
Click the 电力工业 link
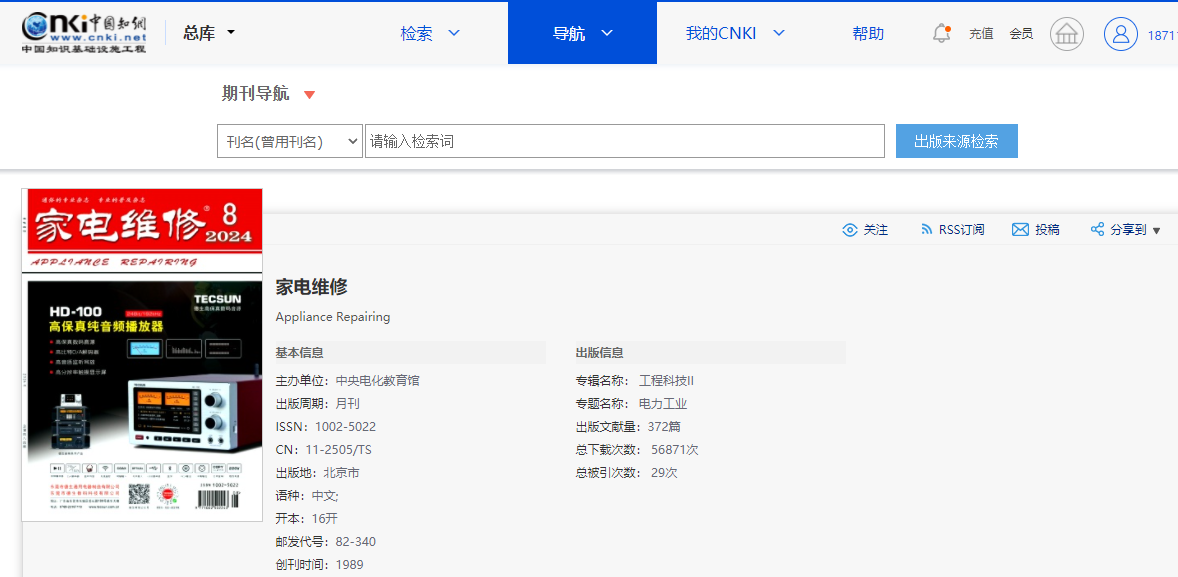click(663, 404)
